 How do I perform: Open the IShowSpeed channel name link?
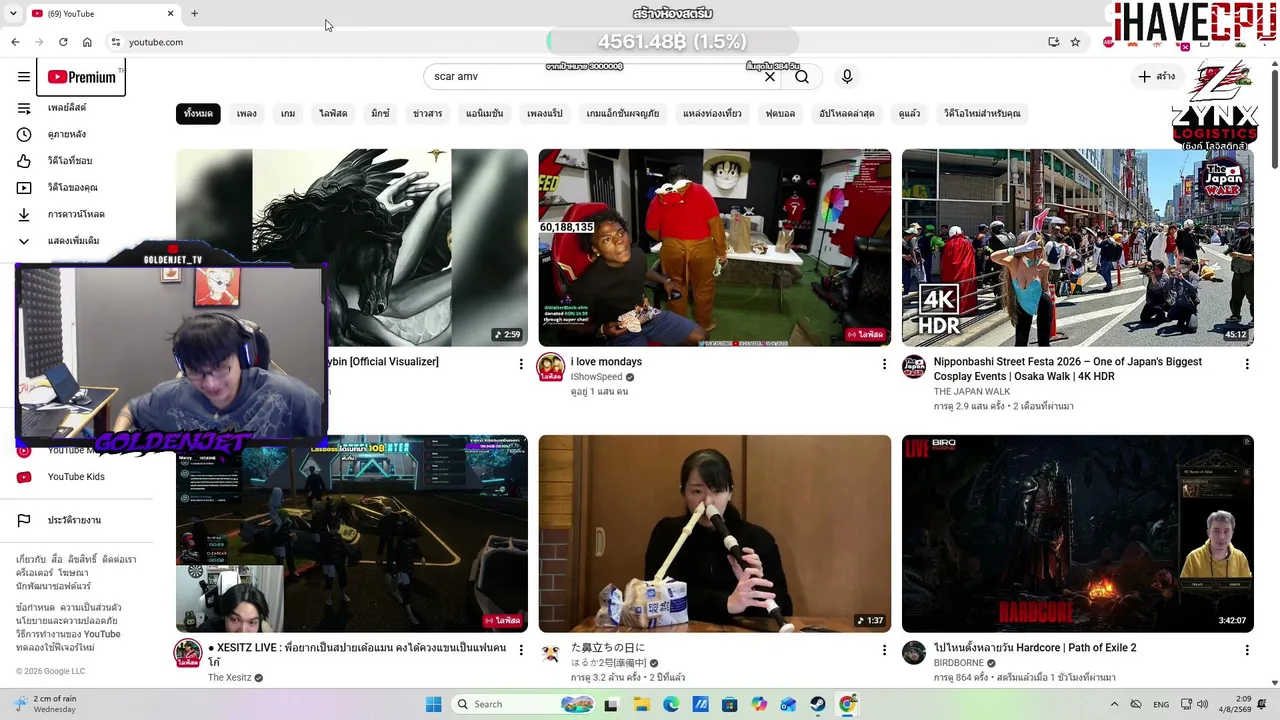point(596,377)
